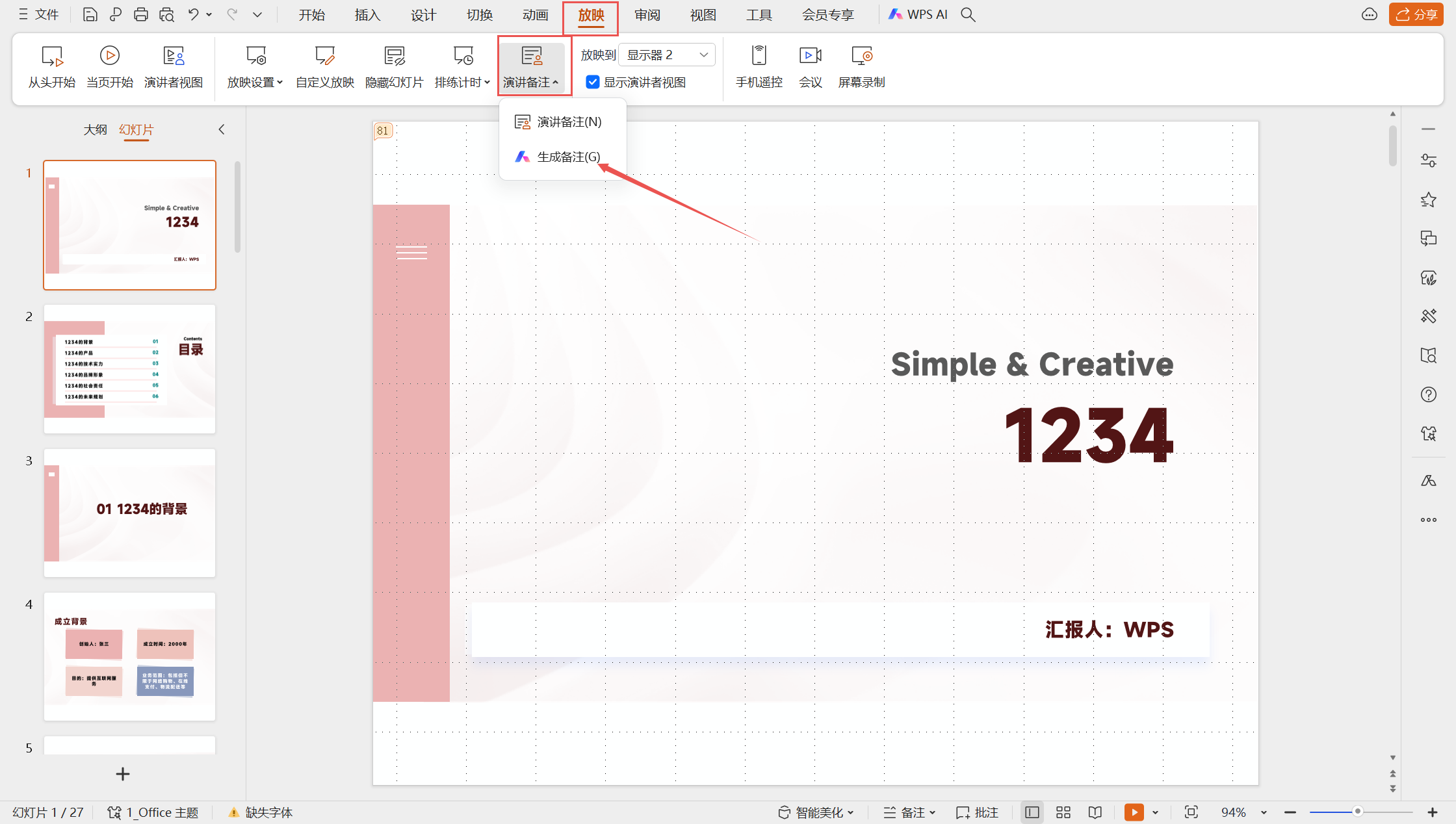
Task: Hide the current slide (隐藏幻灯片)
Action: [394, 66]
